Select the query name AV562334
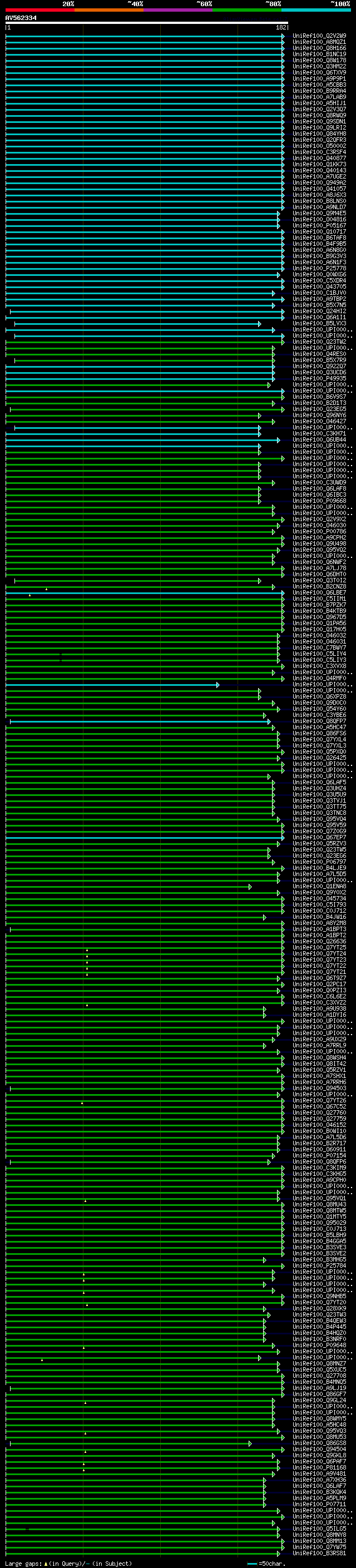This screenshot has width=356, height=1568. click(21, 18)
